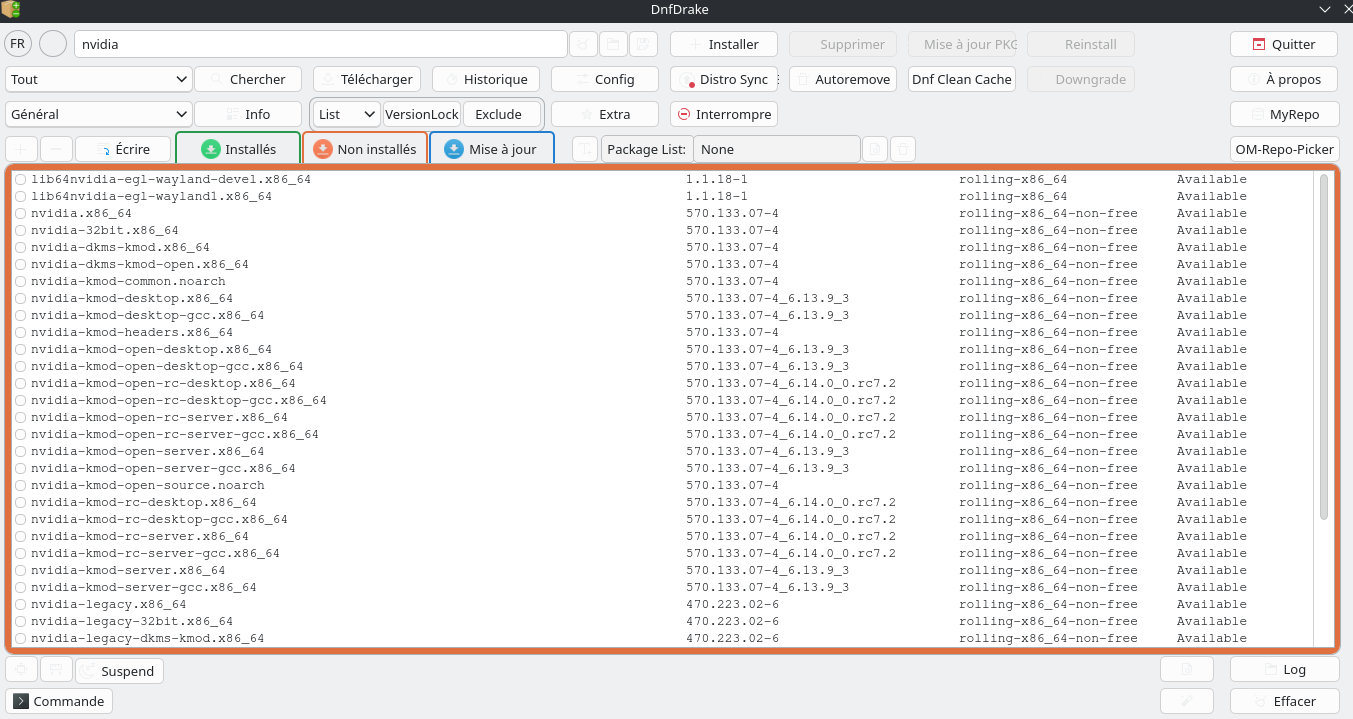Screen dimensions: 1353x719
Task: Click the document icon button left of Log
Action: pos(1187,670)
